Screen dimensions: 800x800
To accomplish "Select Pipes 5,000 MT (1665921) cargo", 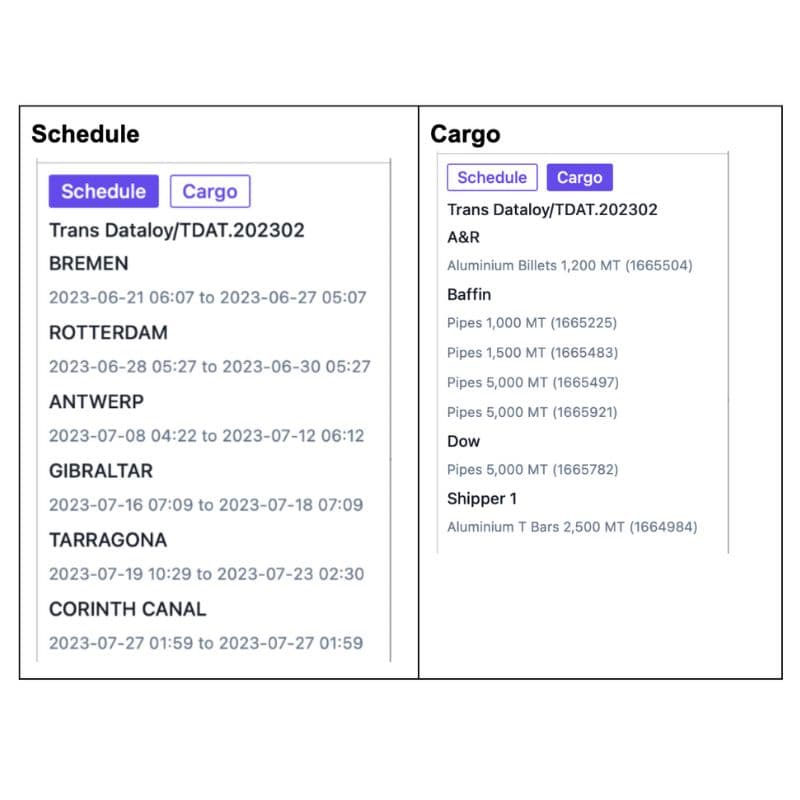I will (x=532, y=412).
